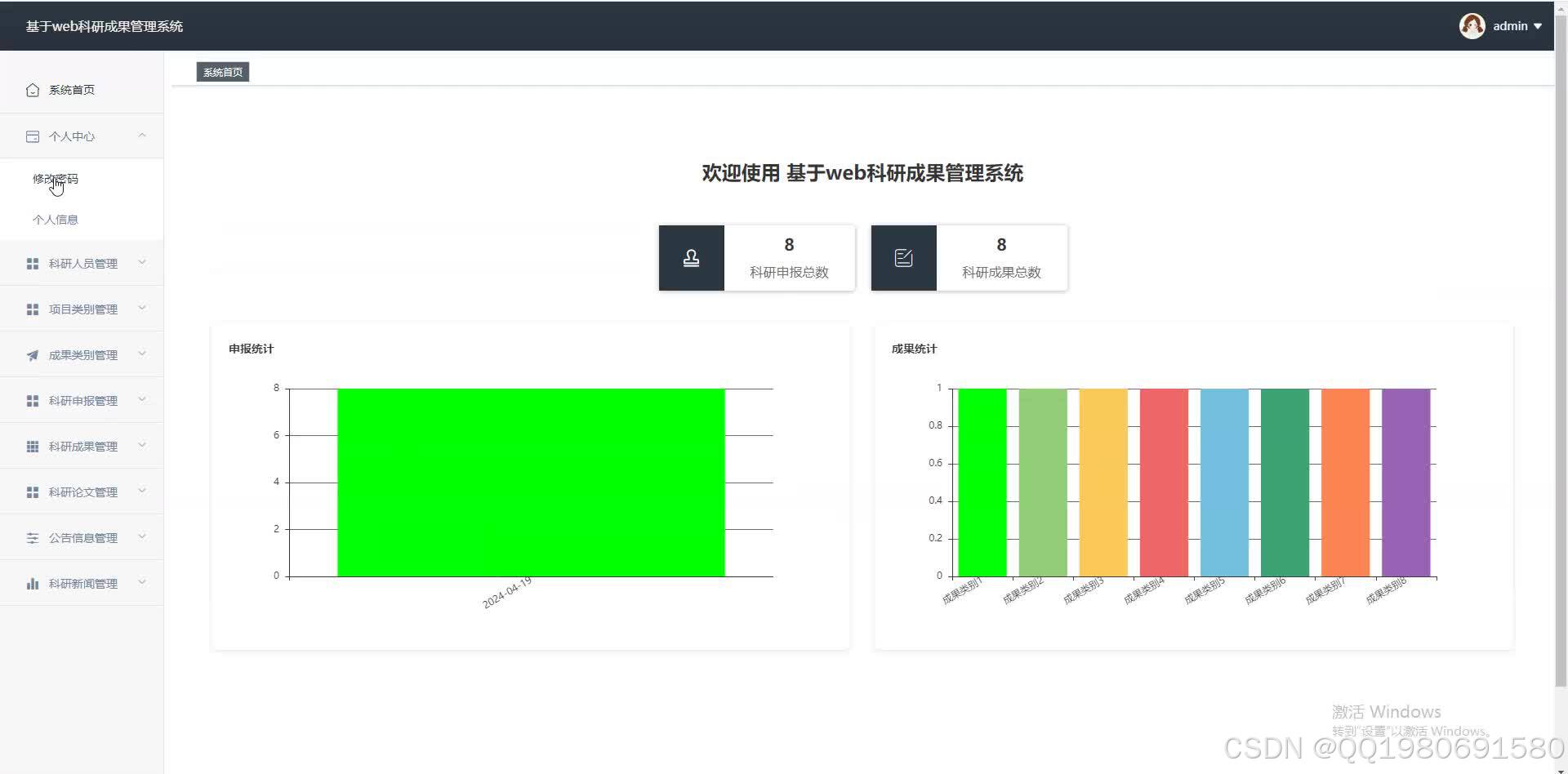
Task: Click the 科研成果总数 label
Action: click(1001, 272)
